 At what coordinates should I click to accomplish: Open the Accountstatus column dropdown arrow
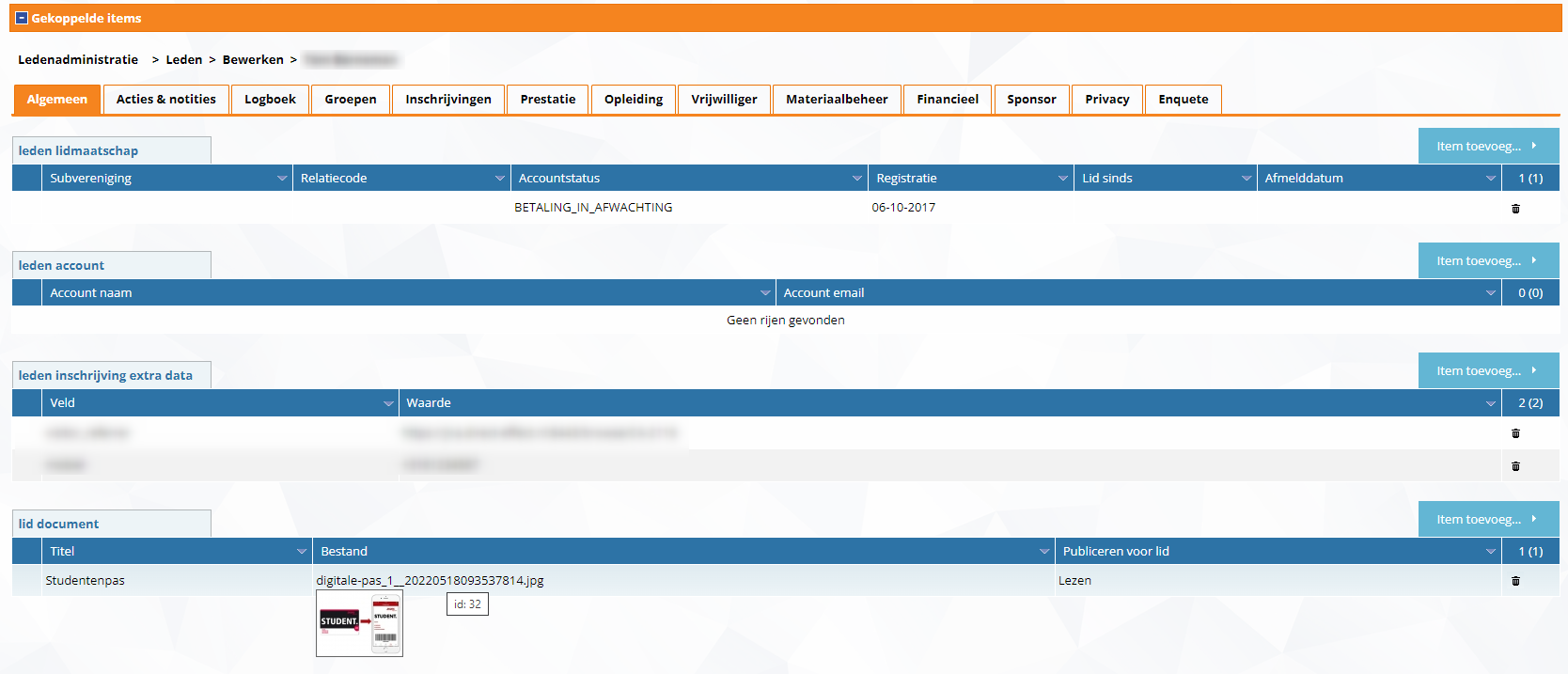click(x=856, y=179)
